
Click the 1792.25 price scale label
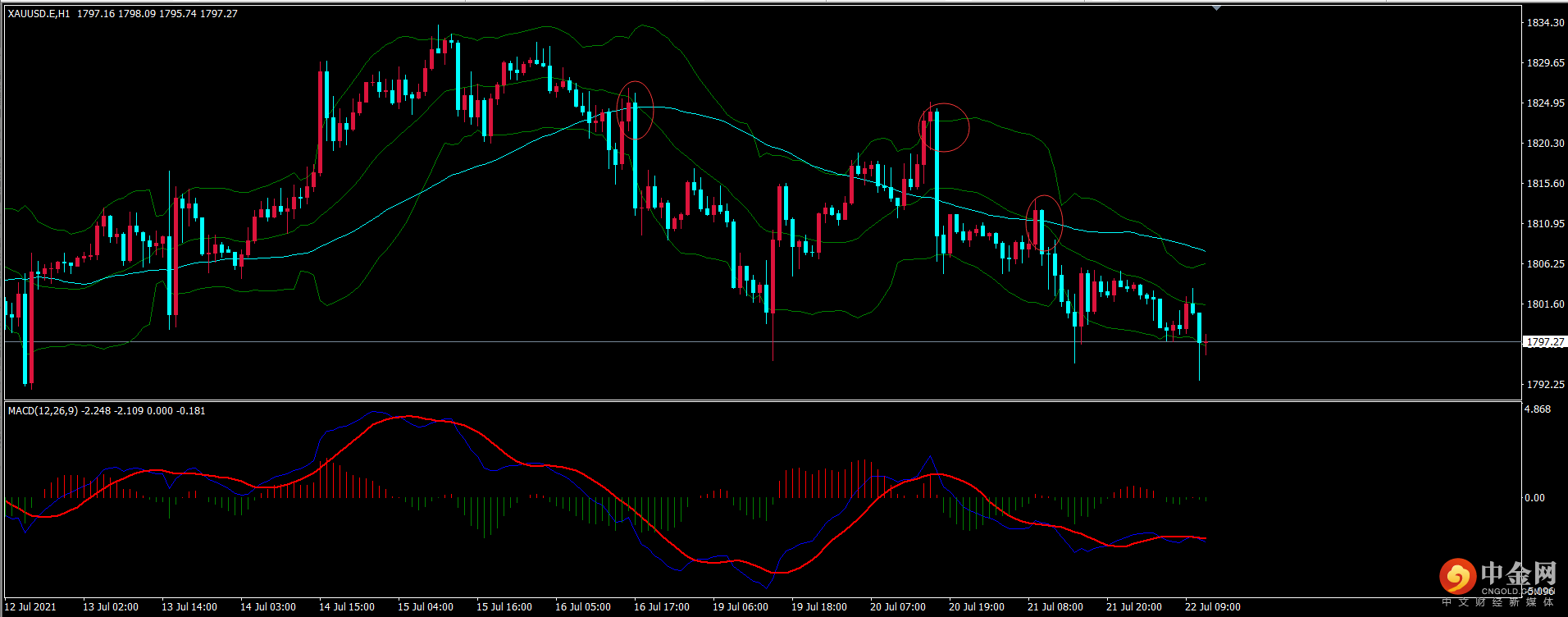[x=1544, y=385]
